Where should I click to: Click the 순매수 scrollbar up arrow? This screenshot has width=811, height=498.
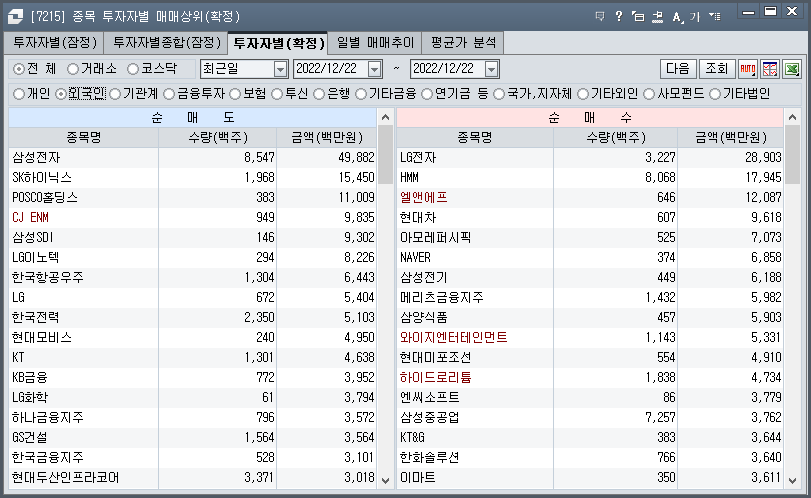coord(792,117)
